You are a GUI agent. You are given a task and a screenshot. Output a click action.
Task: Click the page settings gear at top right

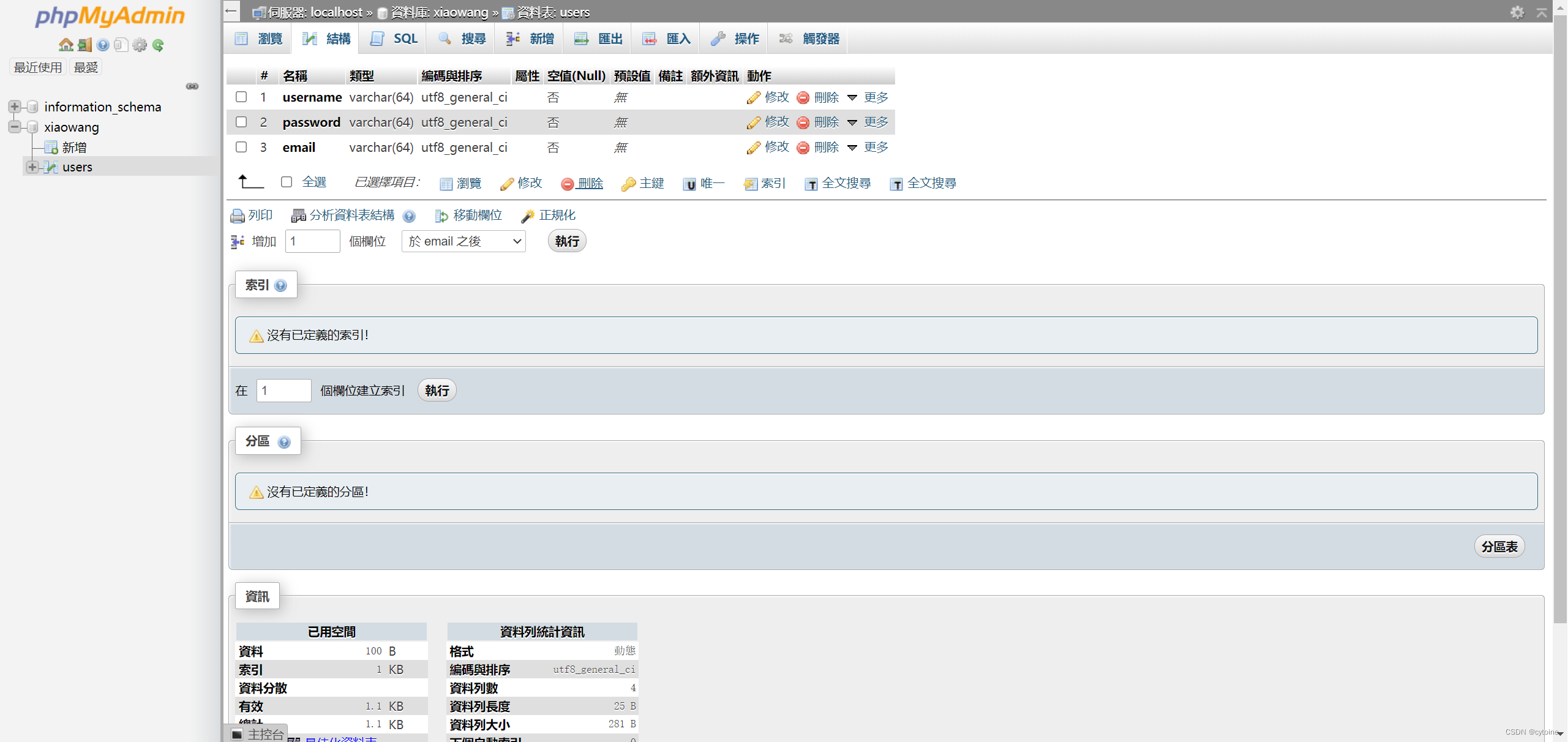pyautogui.click(x=1517, y=12)
